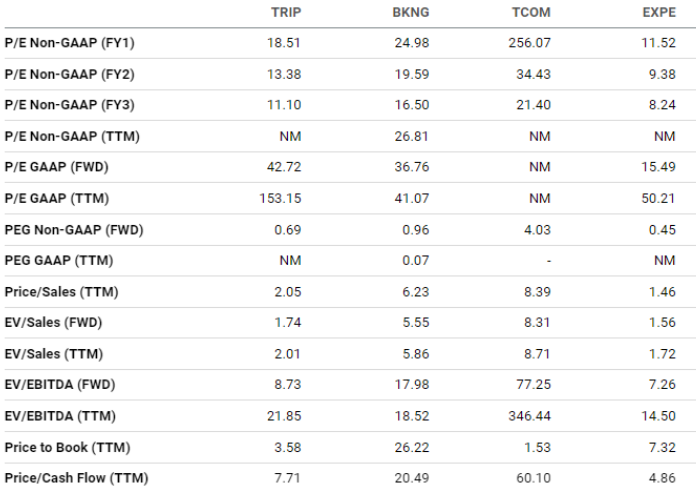This screenshot has width=697, height=497.
Task: Click the EXPE column header
Action: (659, 12)
